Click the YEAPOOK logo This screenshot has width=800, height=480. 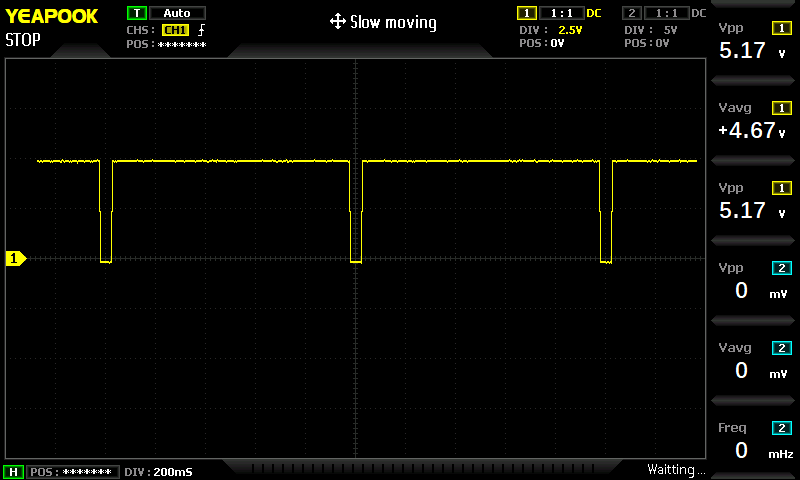tap(52, 16)
